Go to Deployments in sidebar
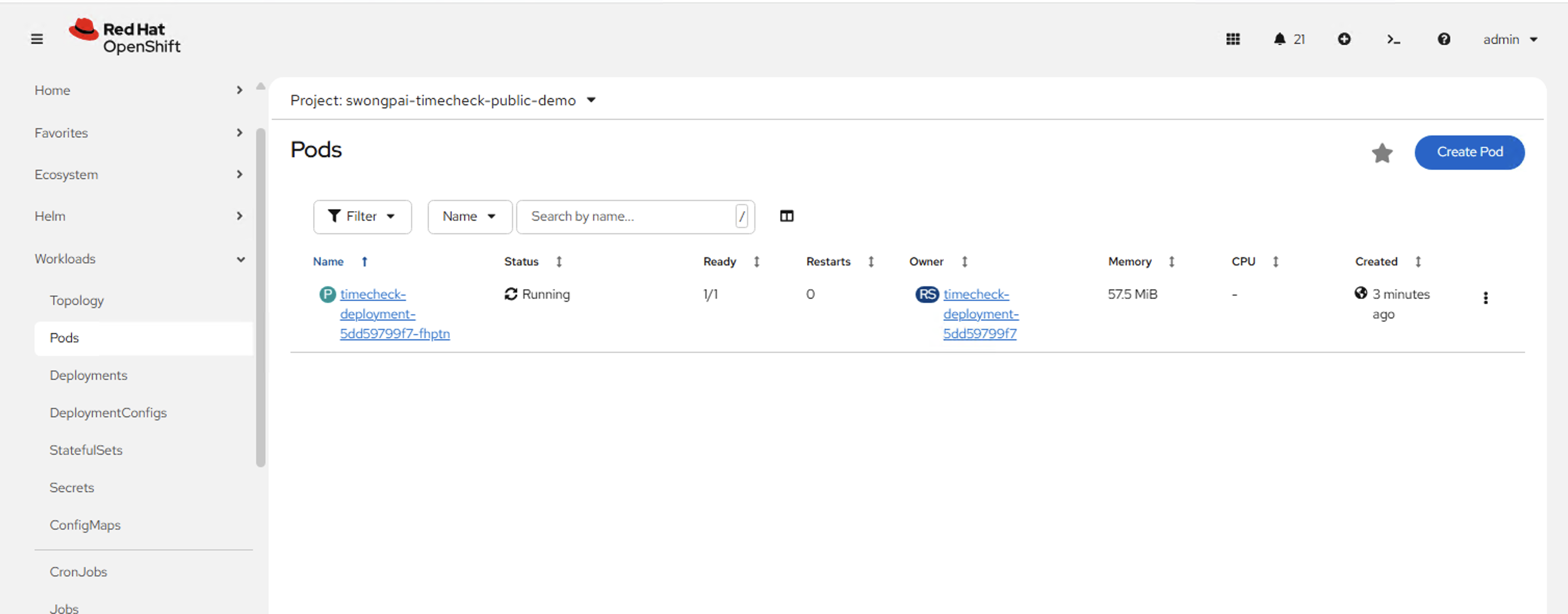This screenshot has width=1568, height=614. tap(144, 376)
